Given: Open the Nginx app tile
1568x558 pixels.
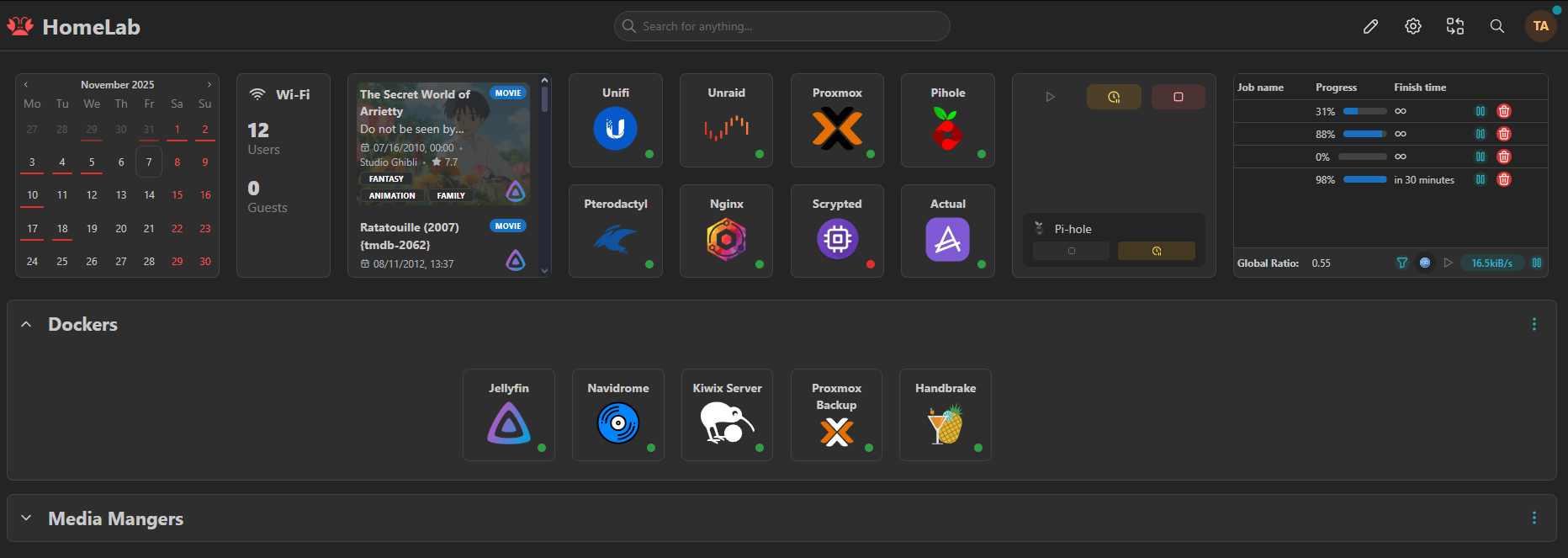Looking at the screenshot, I should 726,231.
